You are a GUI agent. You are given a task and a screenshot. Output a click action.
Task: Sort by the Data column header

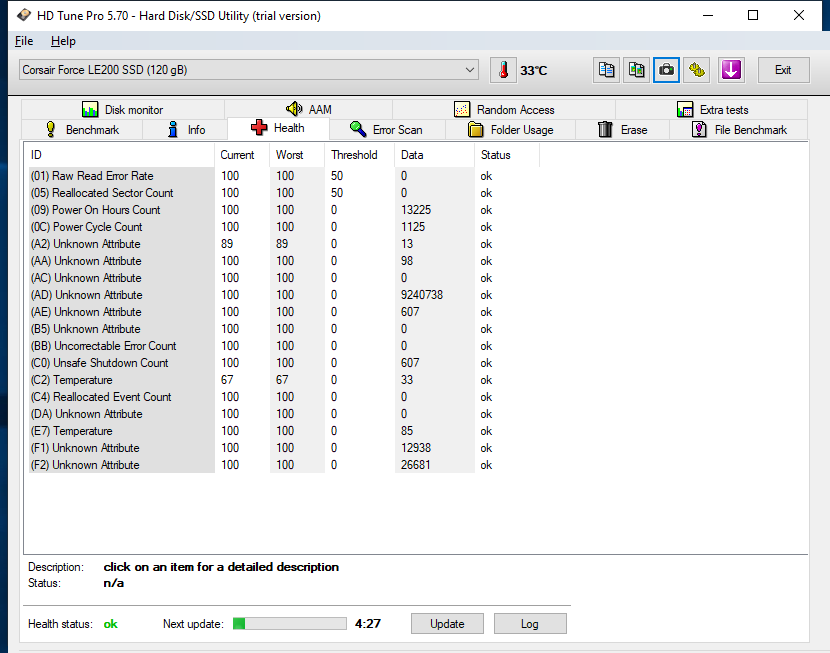pyautogui.click(x=434, y=155)
